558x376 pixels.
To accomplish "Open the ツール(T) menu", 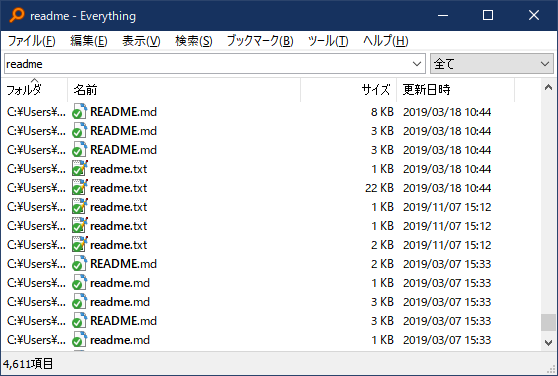I will (x=328, y=41).
